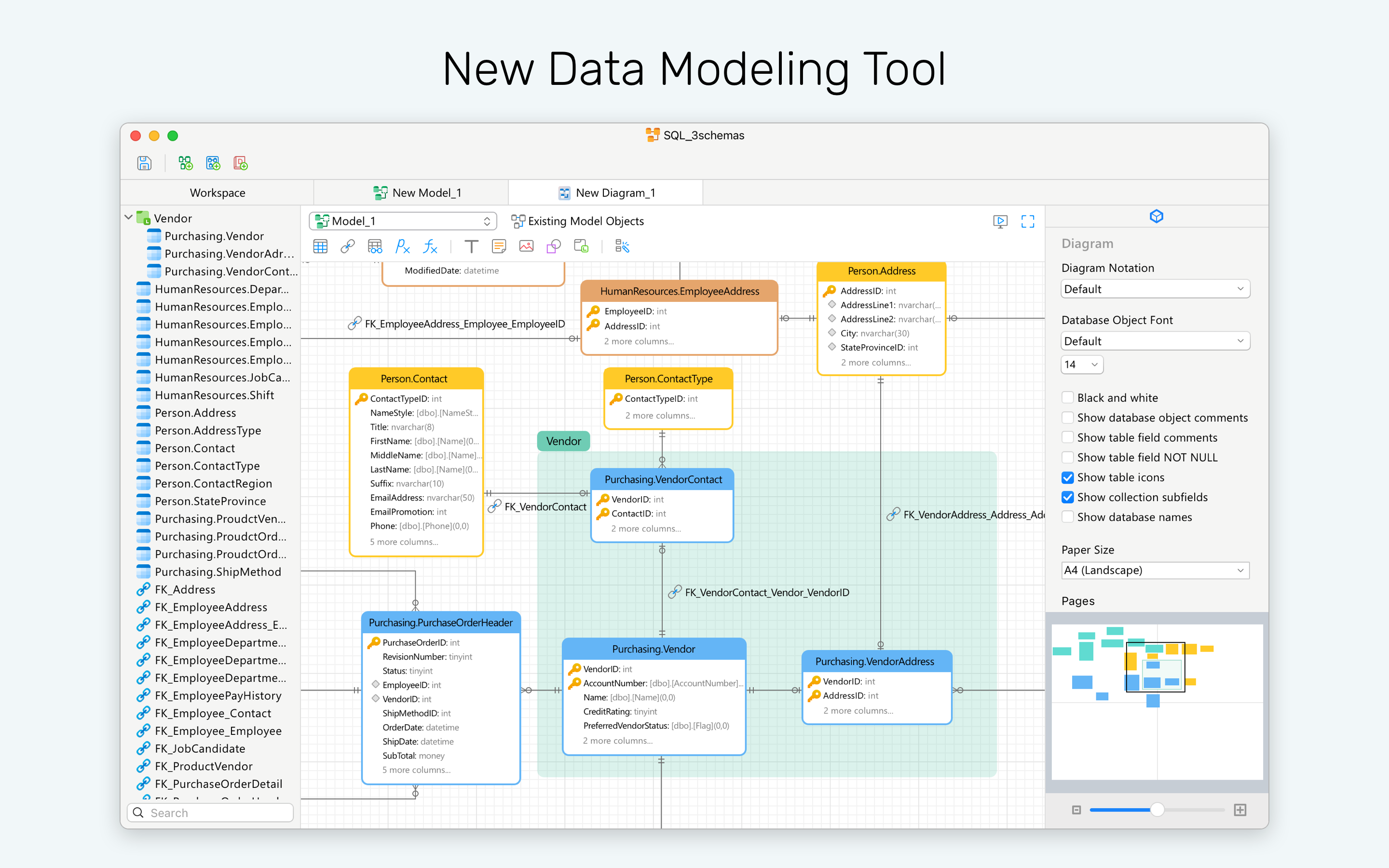Click the Pages overview thumbnail viewport
The width and height of the screenshot is (1389, 868).
pos(1156,667)
